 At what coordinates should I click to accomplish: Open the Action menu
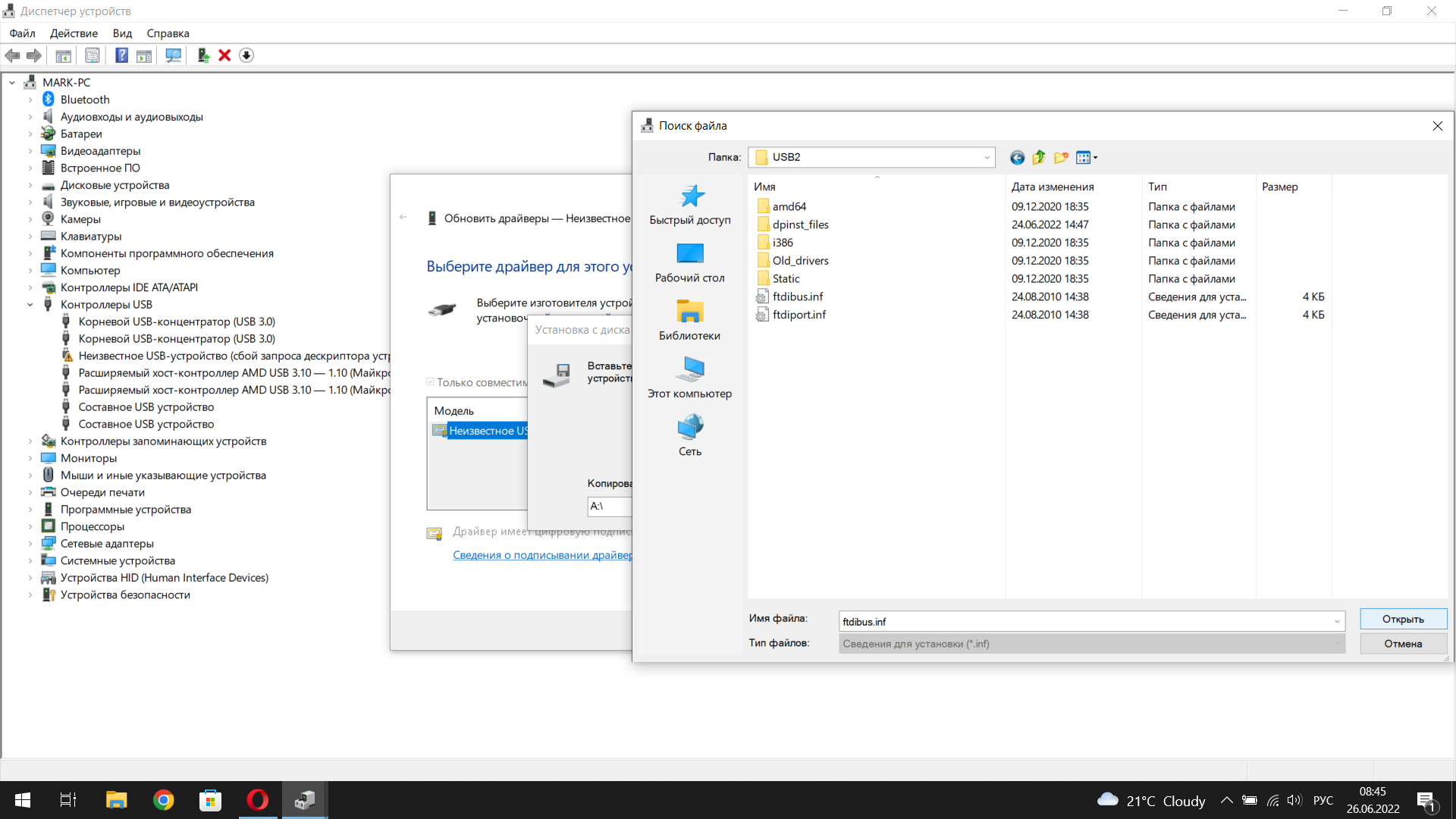74,33
